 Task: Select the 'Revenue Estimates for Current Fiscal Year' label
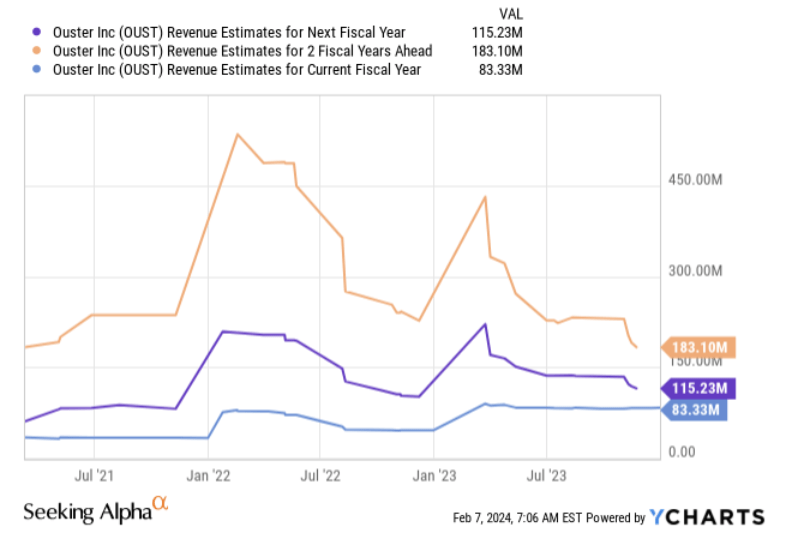point(237,69)
